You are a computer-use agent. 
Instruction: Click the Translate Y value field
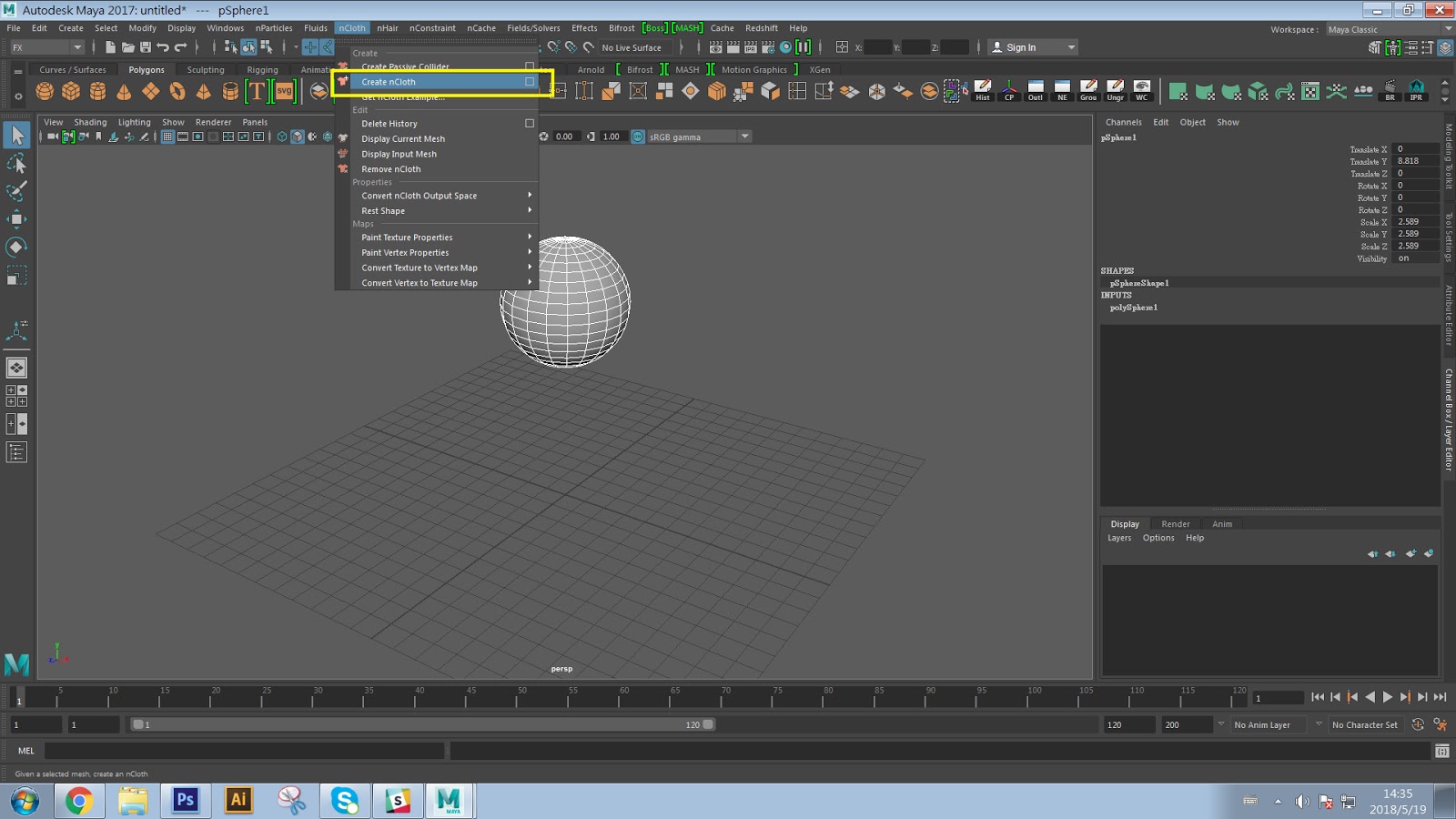1416,161
